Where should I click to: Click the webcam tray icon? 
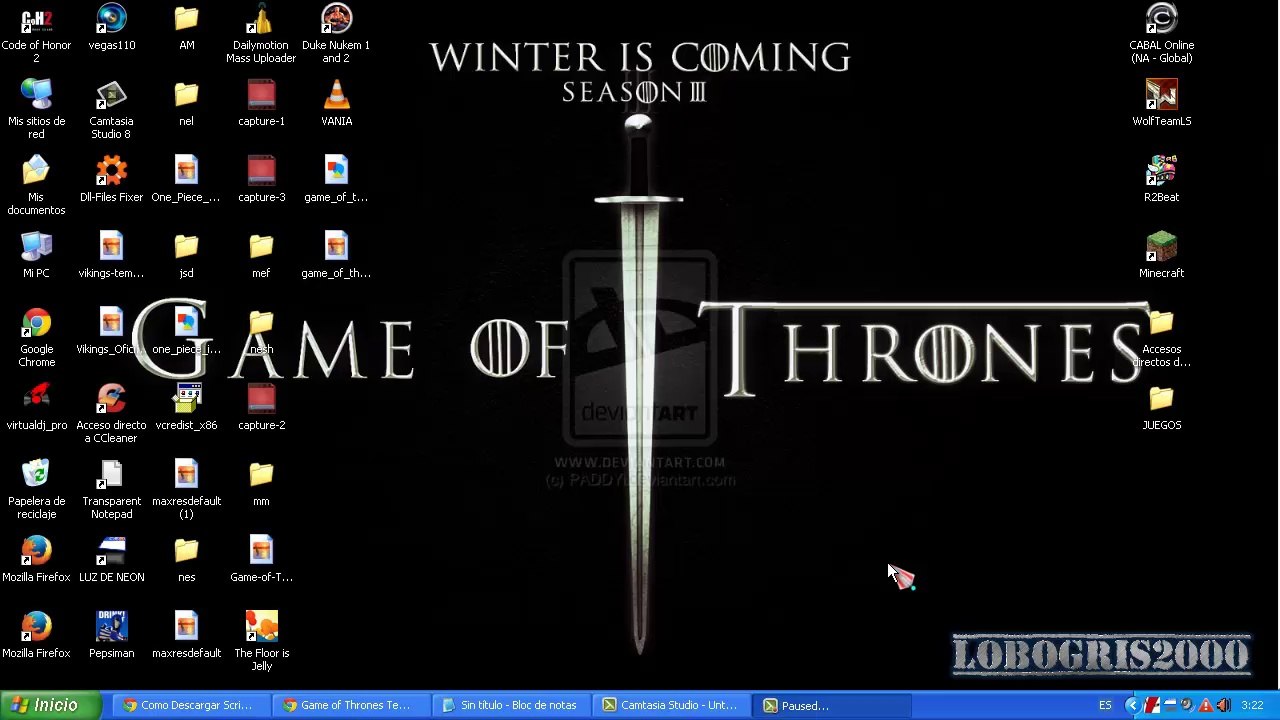[x=1187, y=706]
